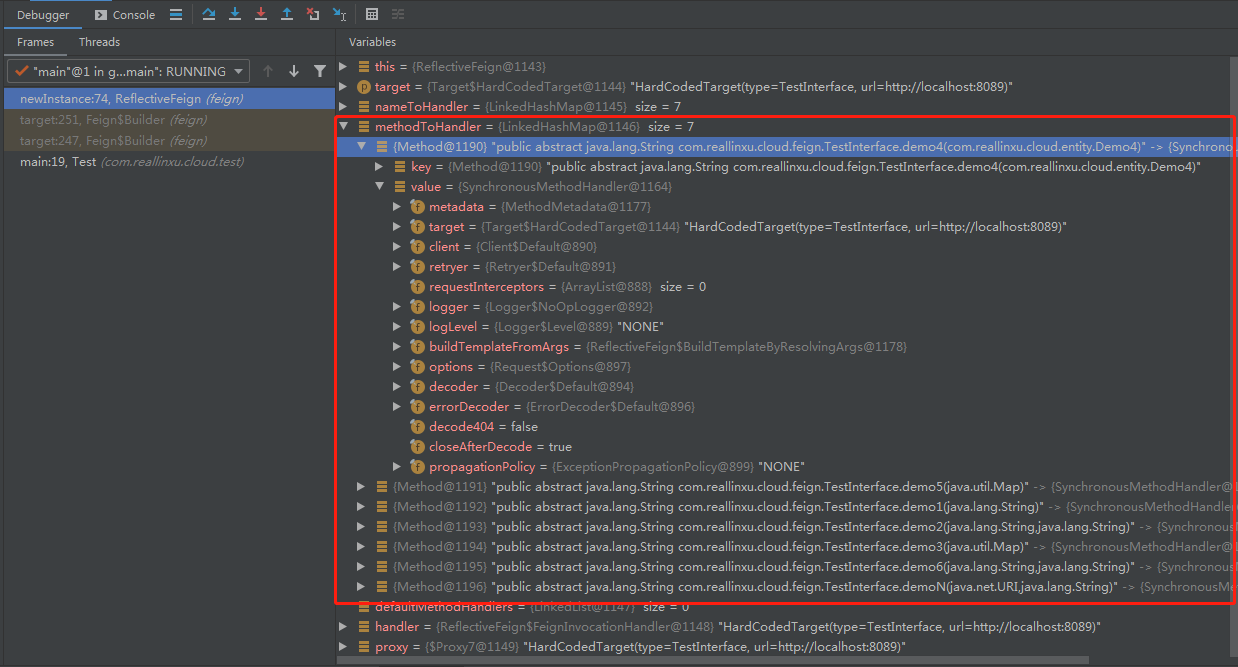1238x667 pixels.
Task: Click the Show Execution Point icon
Action: 176,15
